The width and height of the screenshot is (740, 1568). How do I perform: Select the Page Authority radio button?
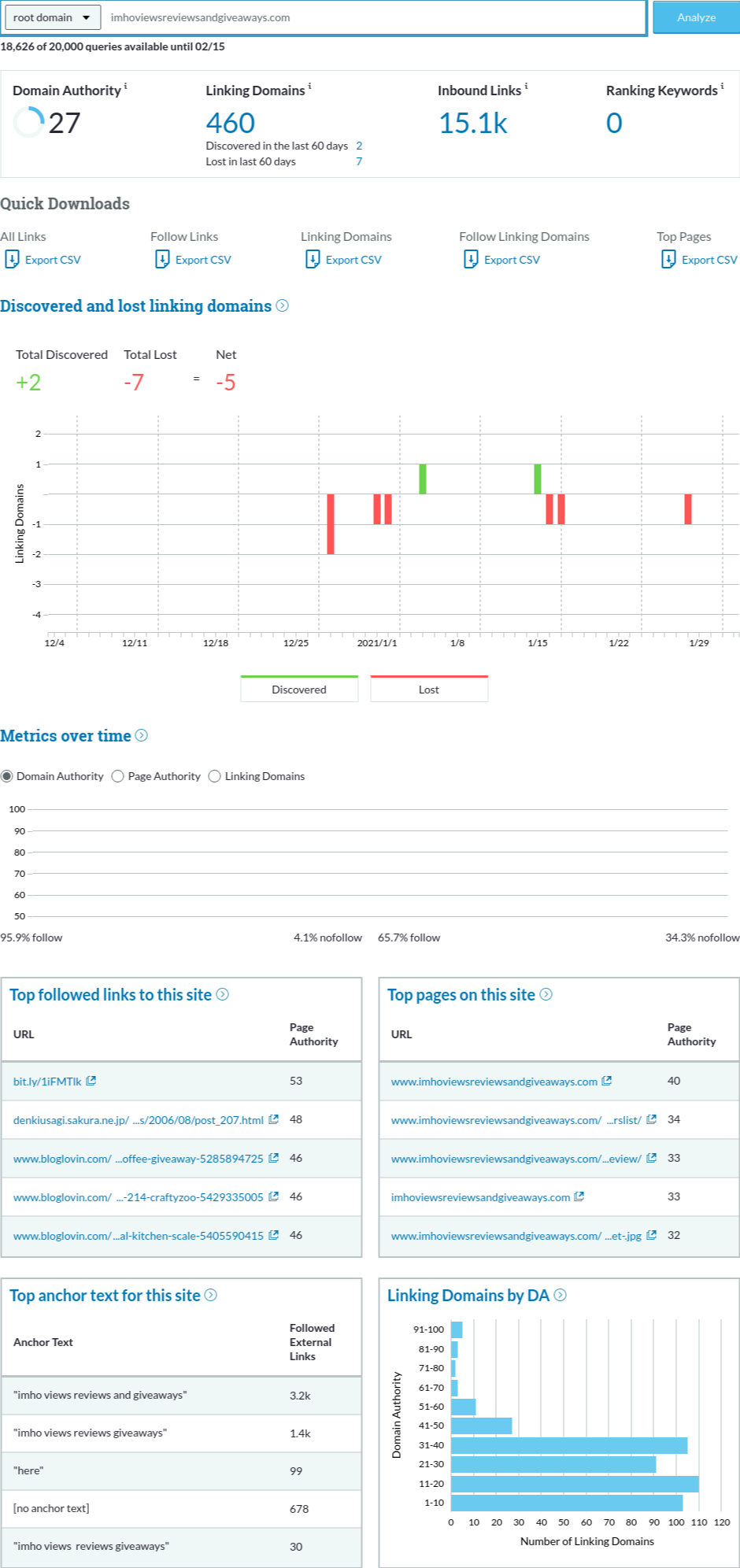pyautogui.click(x=118, y=776)
